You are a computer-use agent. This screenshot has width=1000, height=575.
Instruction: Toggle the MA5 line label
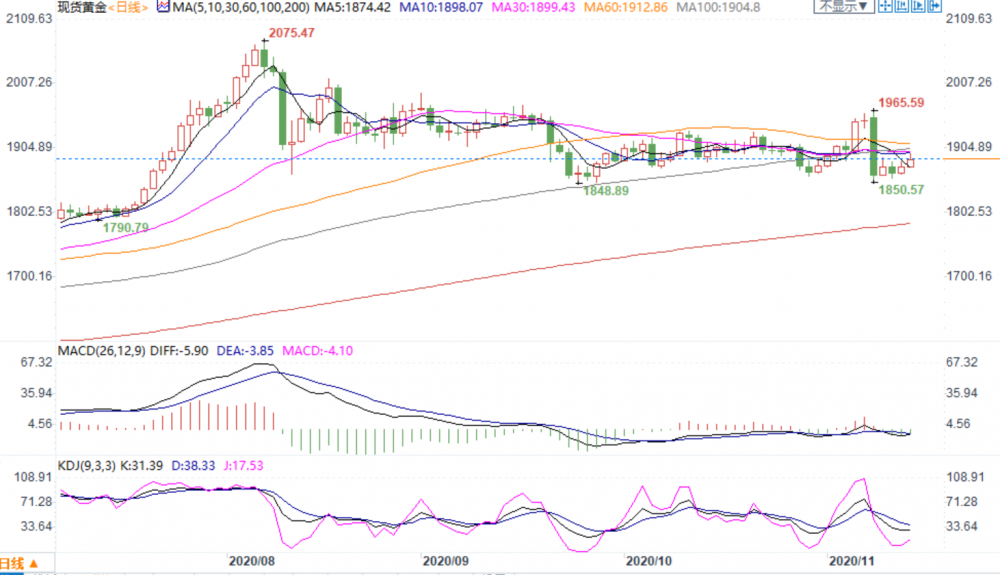click(x=353, y=8)
